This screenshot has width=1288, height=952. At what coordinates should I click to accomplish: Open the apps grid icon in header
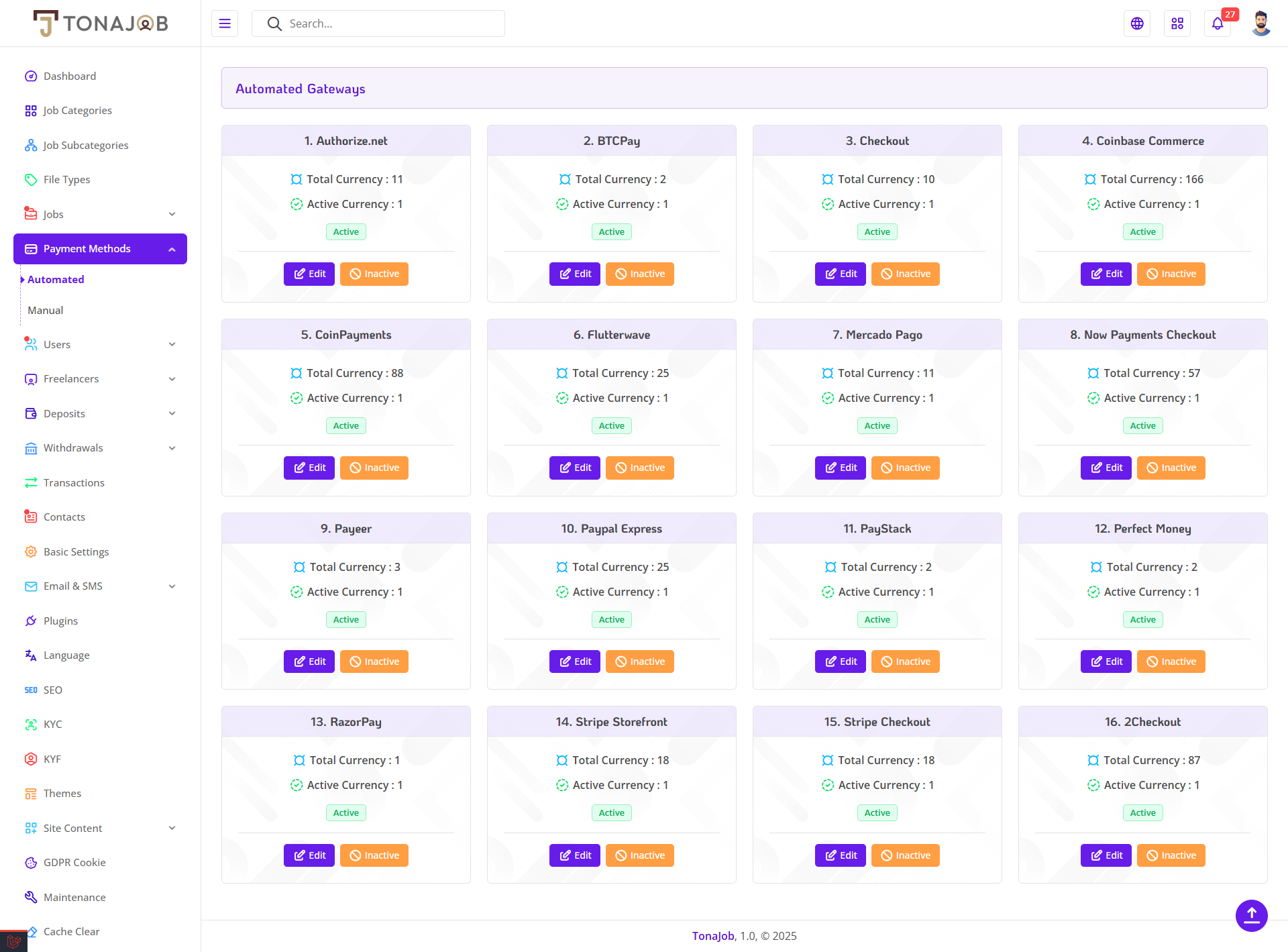click(1177, 23)
